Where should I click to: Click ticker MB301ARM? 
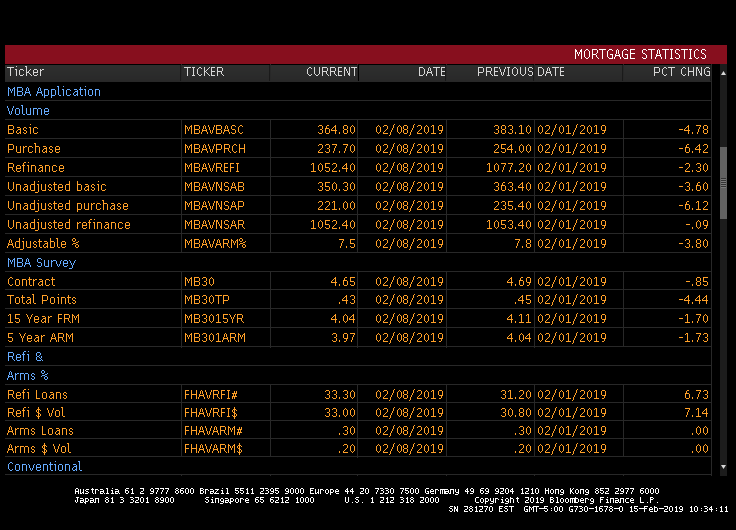tap(215, 338)
